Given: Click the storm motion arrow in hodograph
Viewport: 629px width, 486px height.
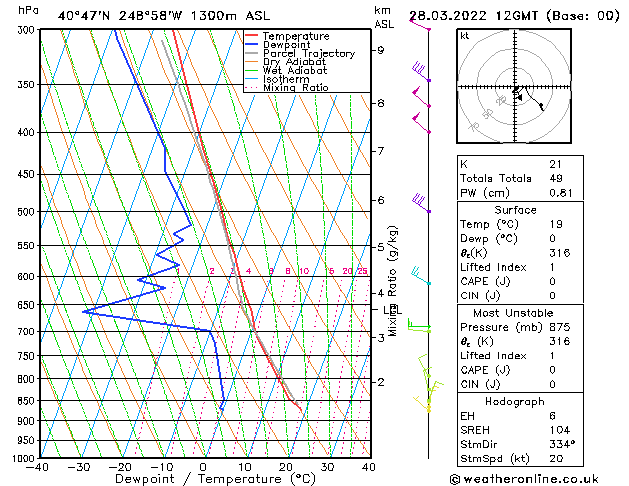Looking at the screenshot, I should [x=519, y=97].
